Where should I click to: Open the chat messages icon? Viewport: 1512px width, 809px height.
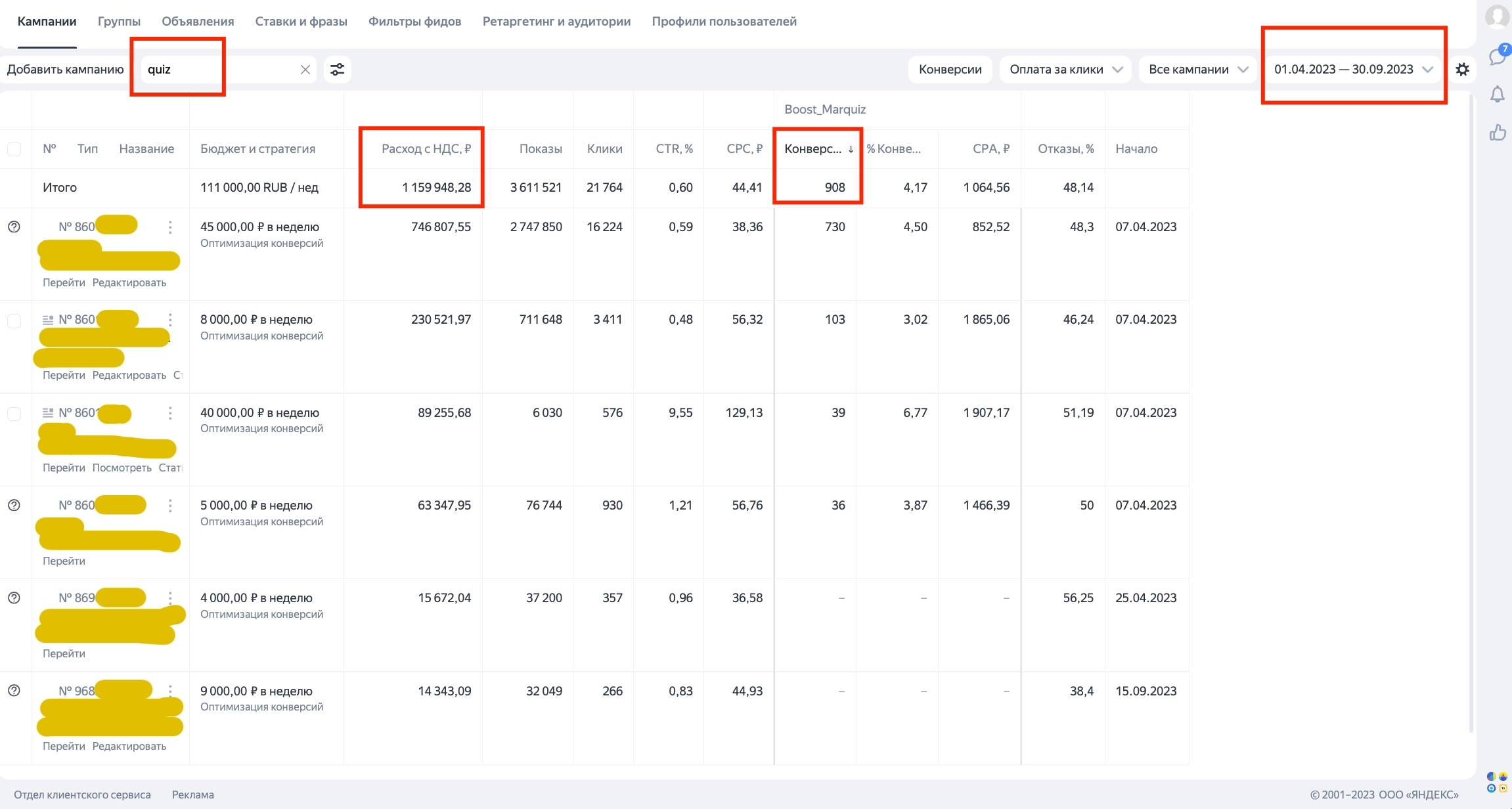point(1498,56)
